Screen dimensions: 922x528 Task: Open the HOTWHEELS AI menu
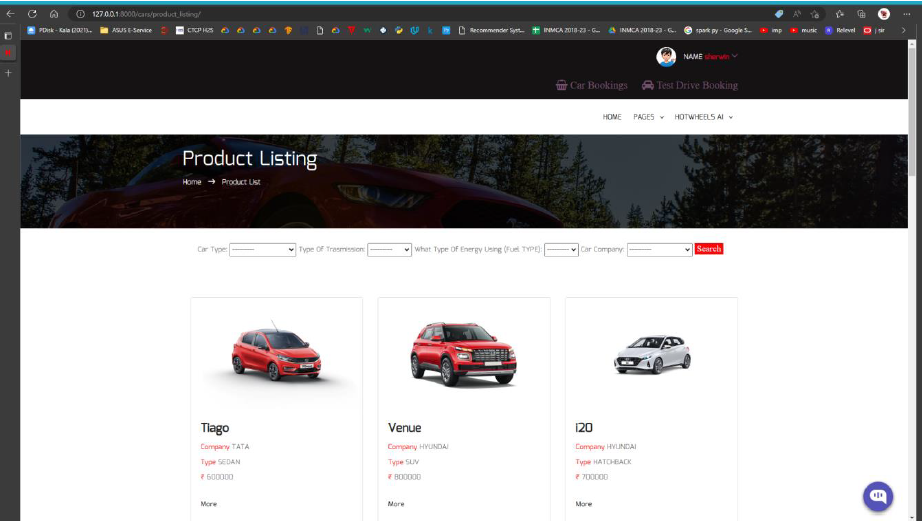coord(703,117)
